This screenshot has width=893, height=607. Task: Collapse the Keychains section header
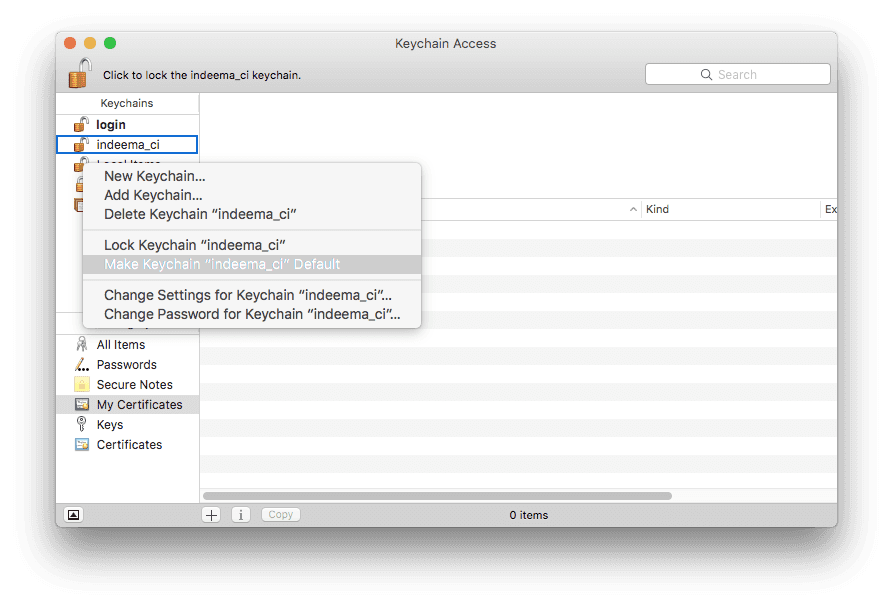tap(127, 103)
